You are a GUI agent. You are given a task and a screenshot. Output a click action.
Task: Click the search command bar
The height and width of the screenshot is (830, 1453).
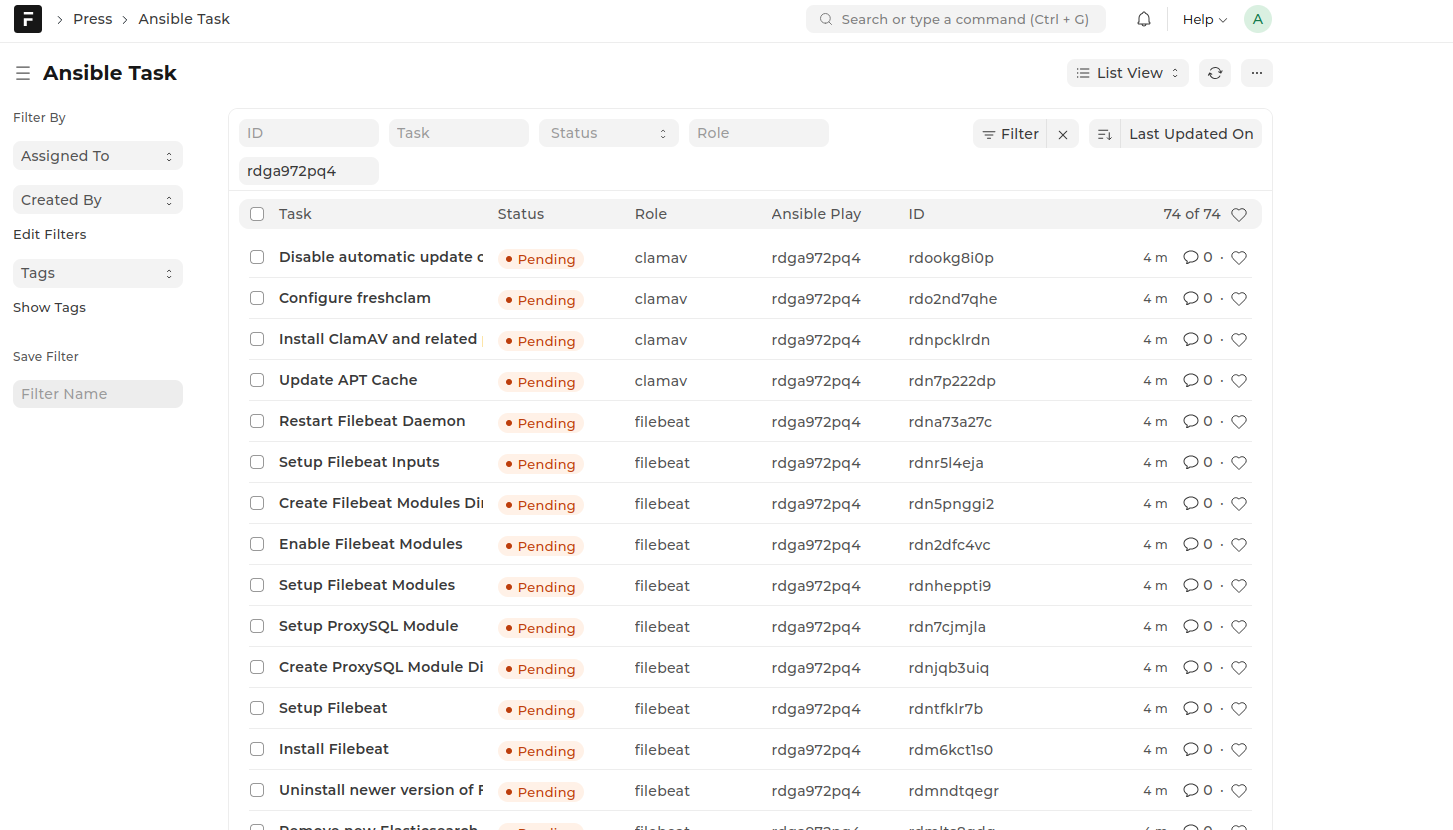955,18
